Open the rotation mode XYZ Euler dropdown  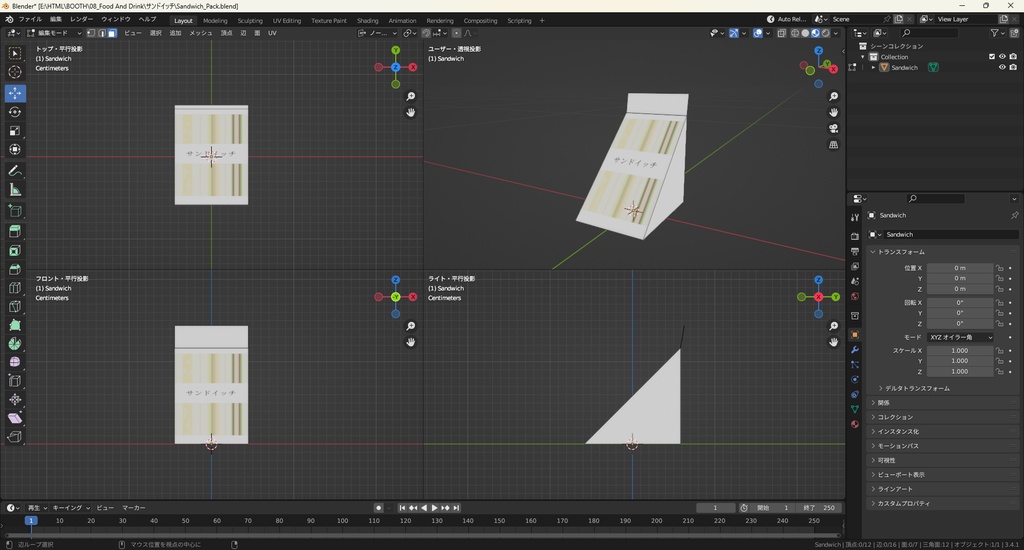coord(961,337)
